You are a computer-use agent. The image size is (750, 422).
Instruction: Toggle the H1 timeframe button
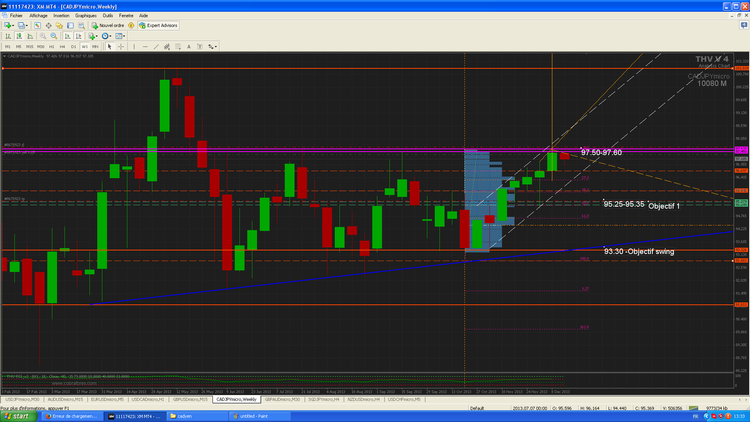(52, 46)
